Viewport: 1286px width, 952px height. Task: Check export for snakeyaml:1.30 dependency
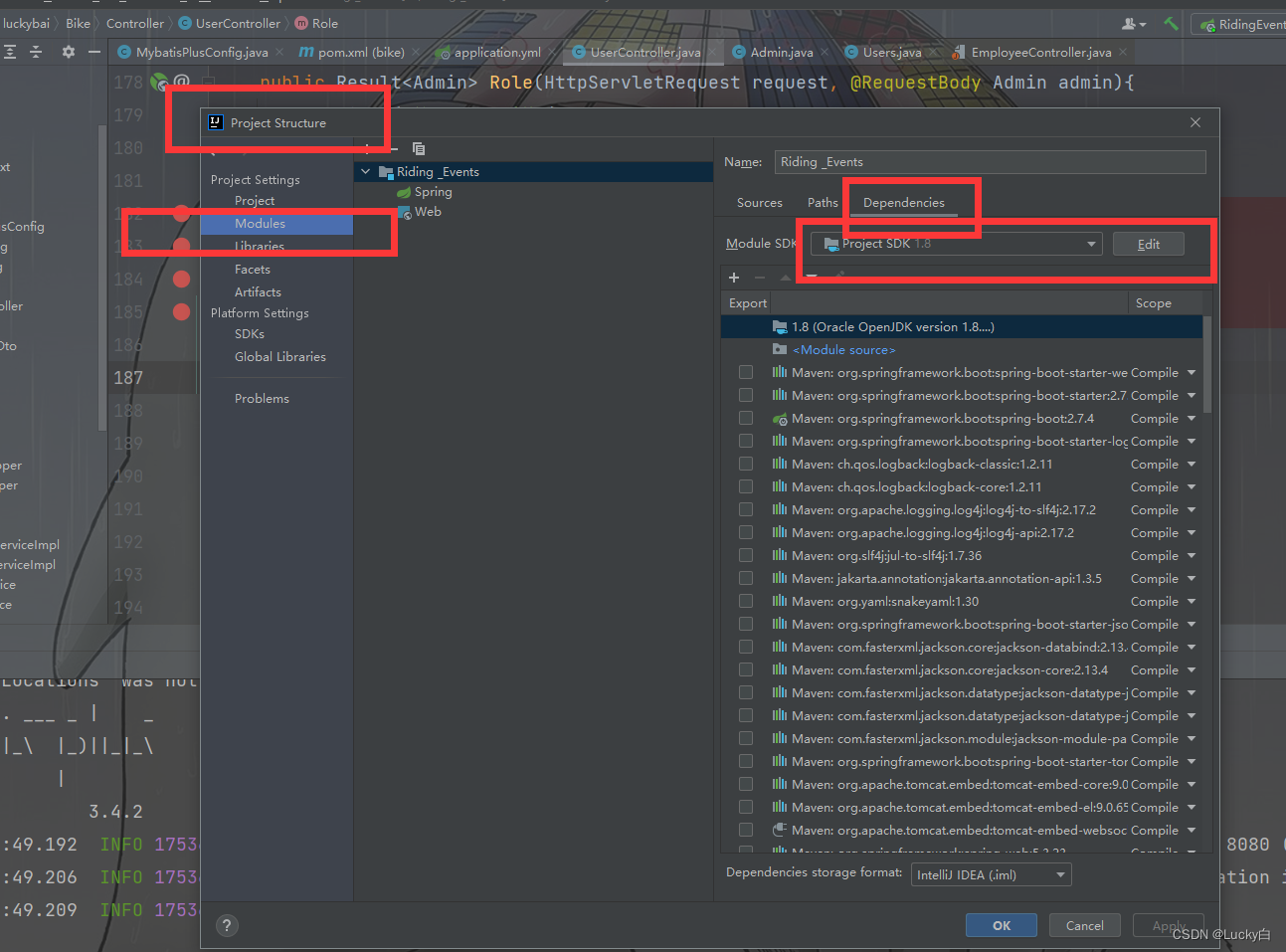(746, 602)
